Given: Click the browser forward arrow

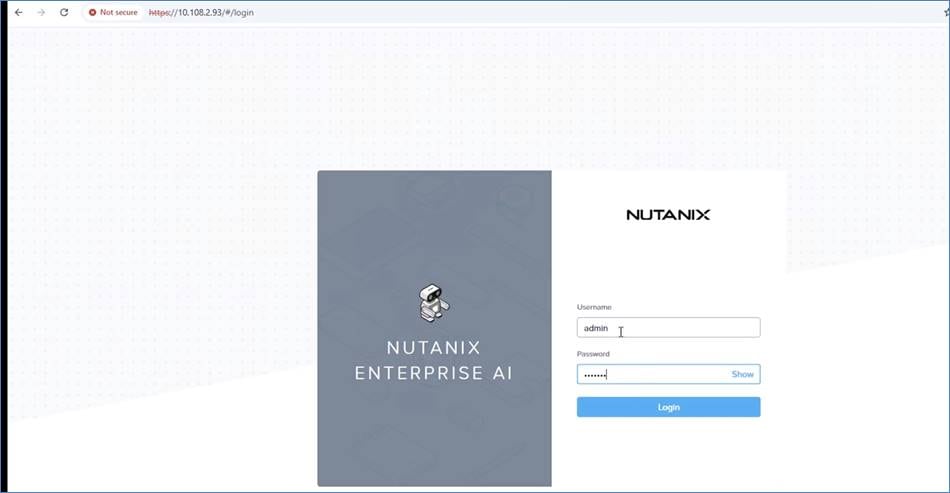Looking at the screenshot, I should click(41, 12).
